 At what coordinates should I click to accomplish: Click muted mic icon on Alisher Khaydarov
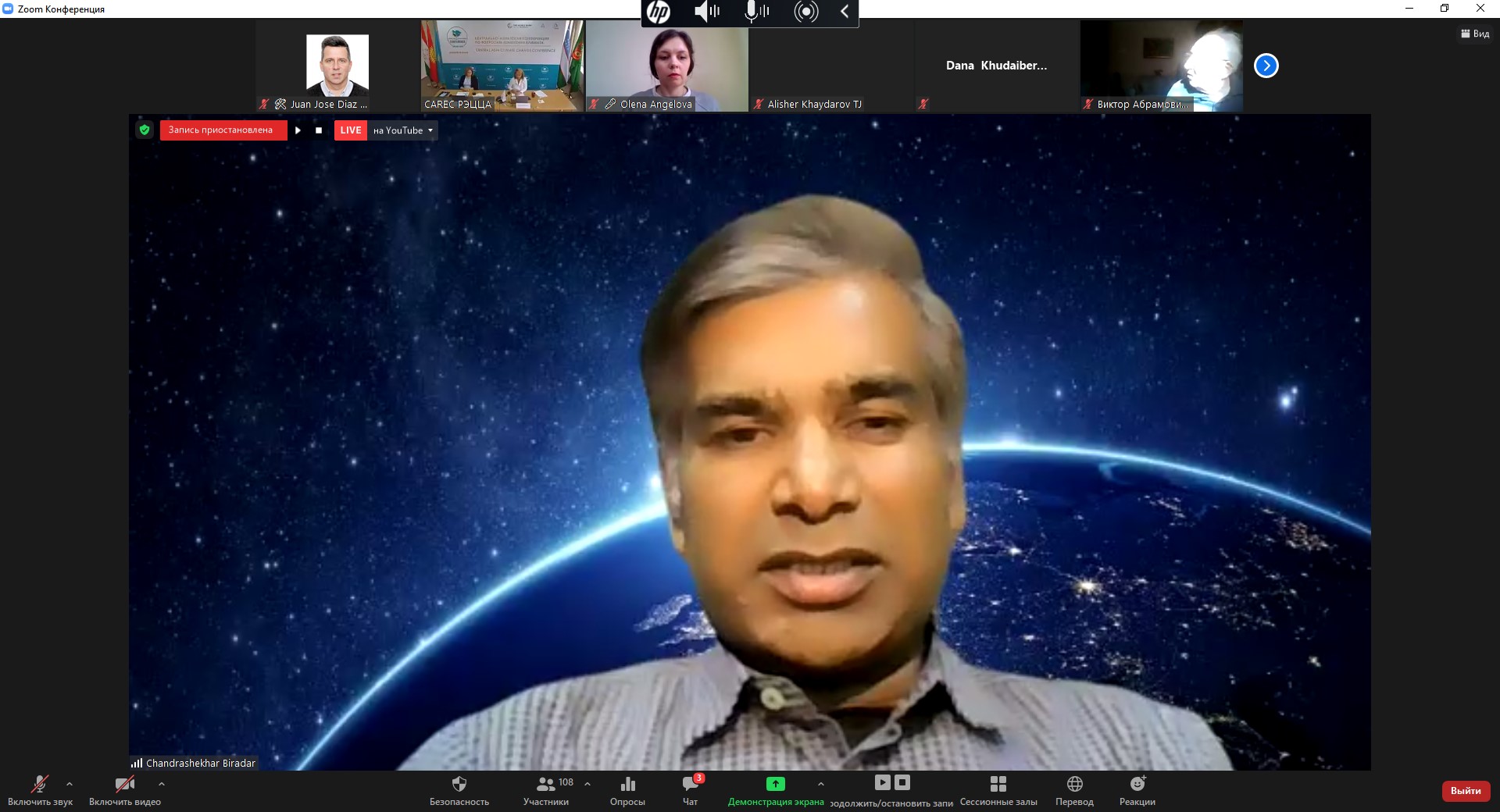pyautogui.click(x=759, y=104)
